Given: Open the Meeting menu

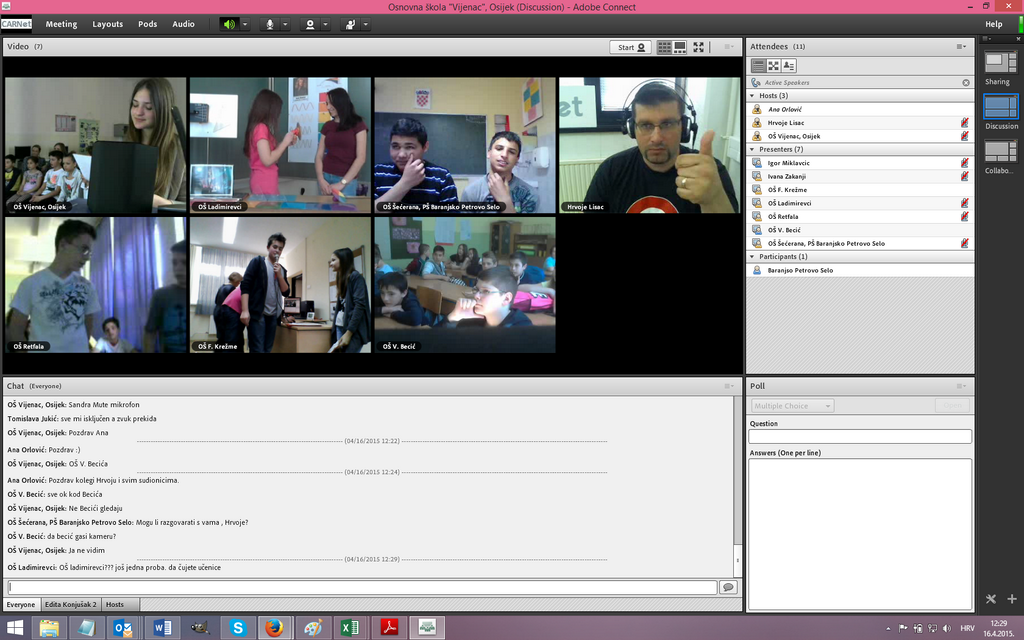Looking at the screenshot, I should (61, 24).
